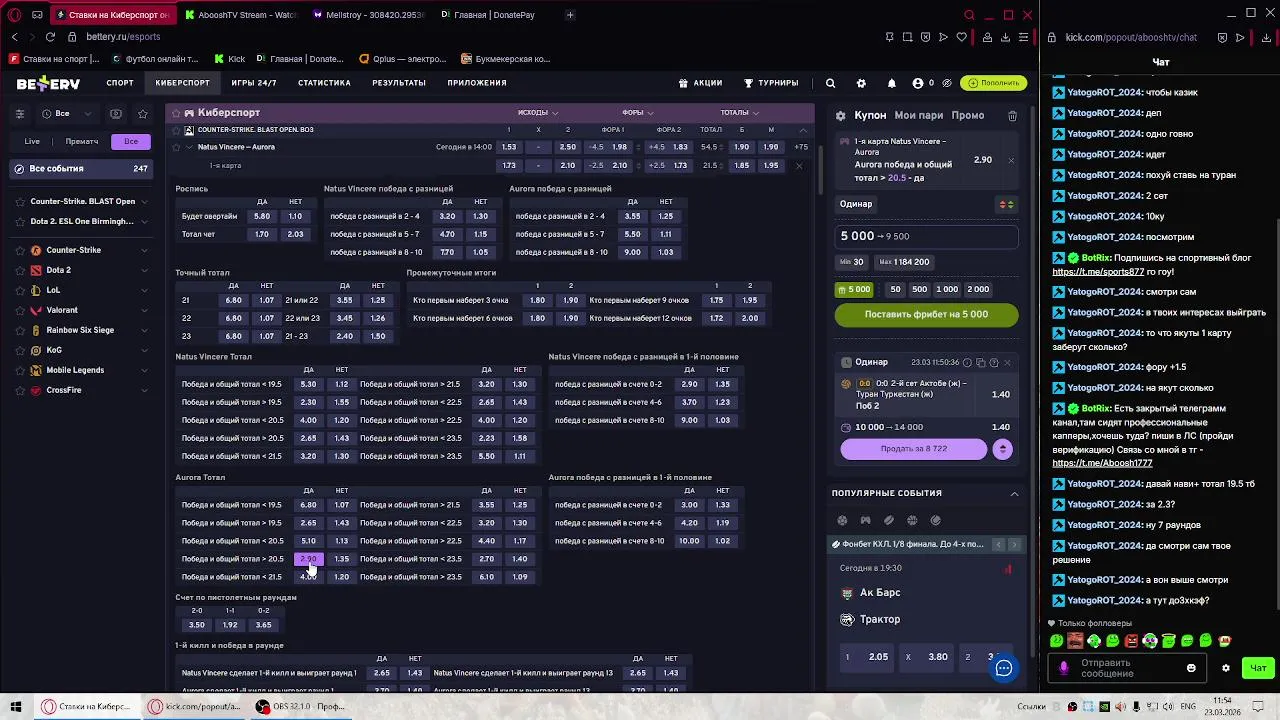Screen dimensions: 1280x720
Task: Remove the Natus Vincere – Aurora bet from coupon
Action: pyautogui.click(x=1011, y=160)
